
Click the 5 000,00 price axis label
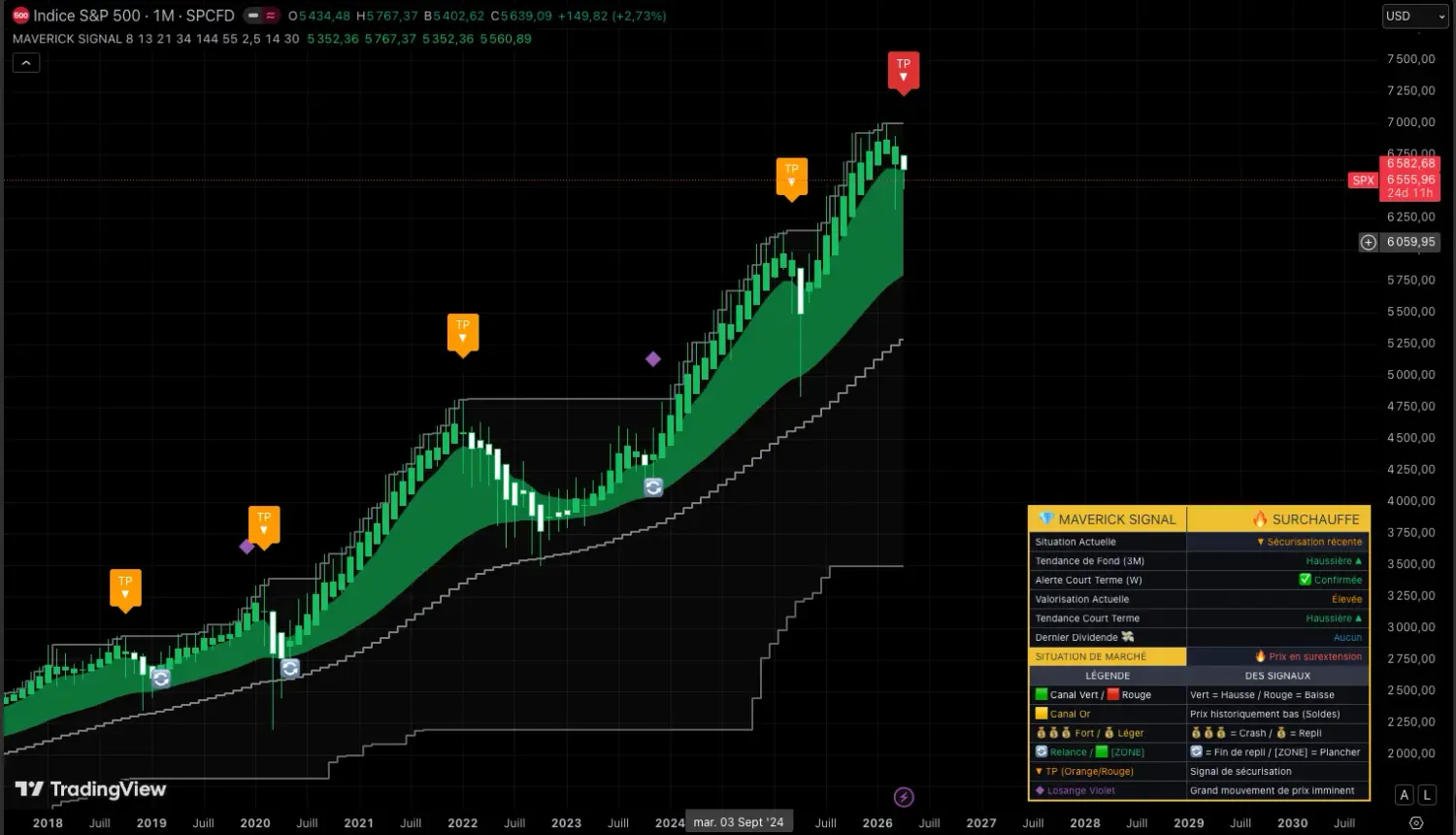(x=1411, y=375)
